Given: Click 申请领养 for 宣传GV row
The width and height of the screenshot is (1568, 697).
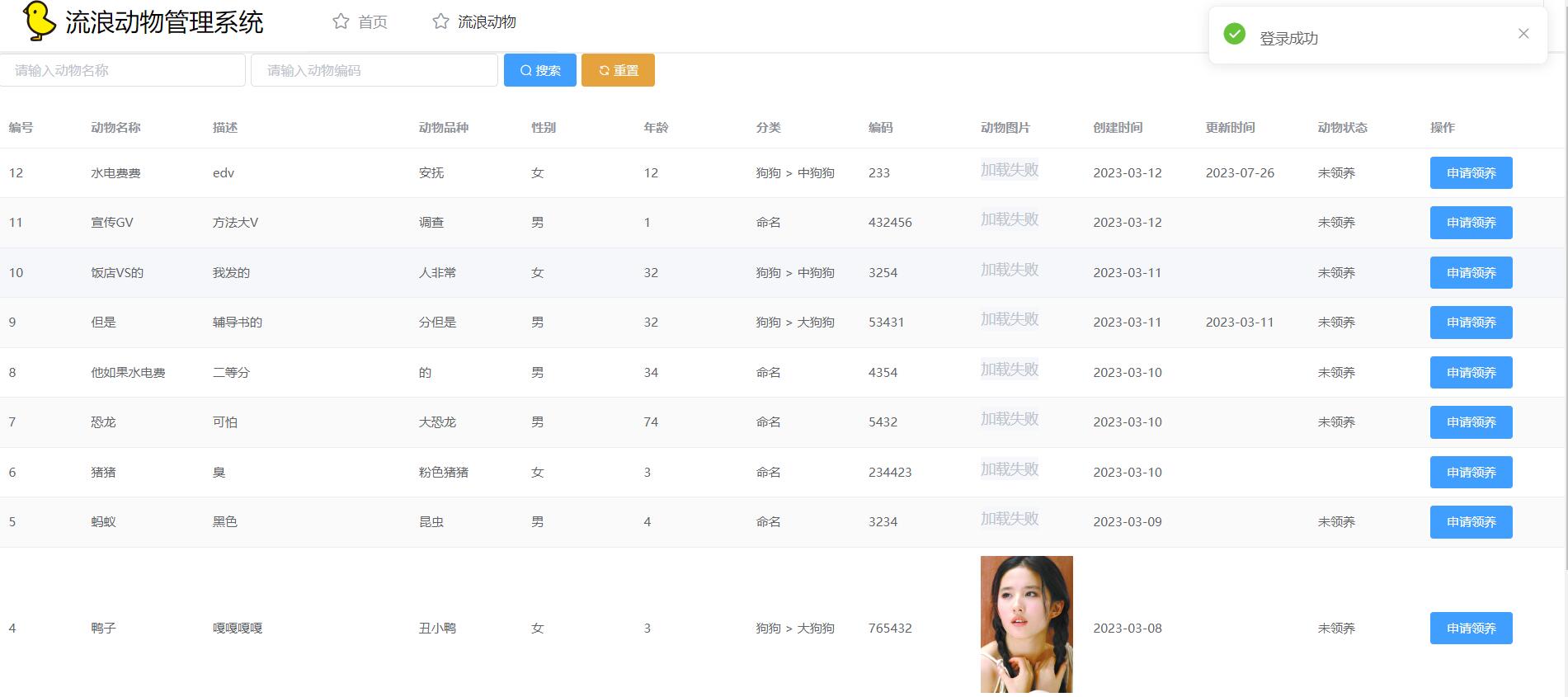Looking at the screenshot, I should [1471, 223].
